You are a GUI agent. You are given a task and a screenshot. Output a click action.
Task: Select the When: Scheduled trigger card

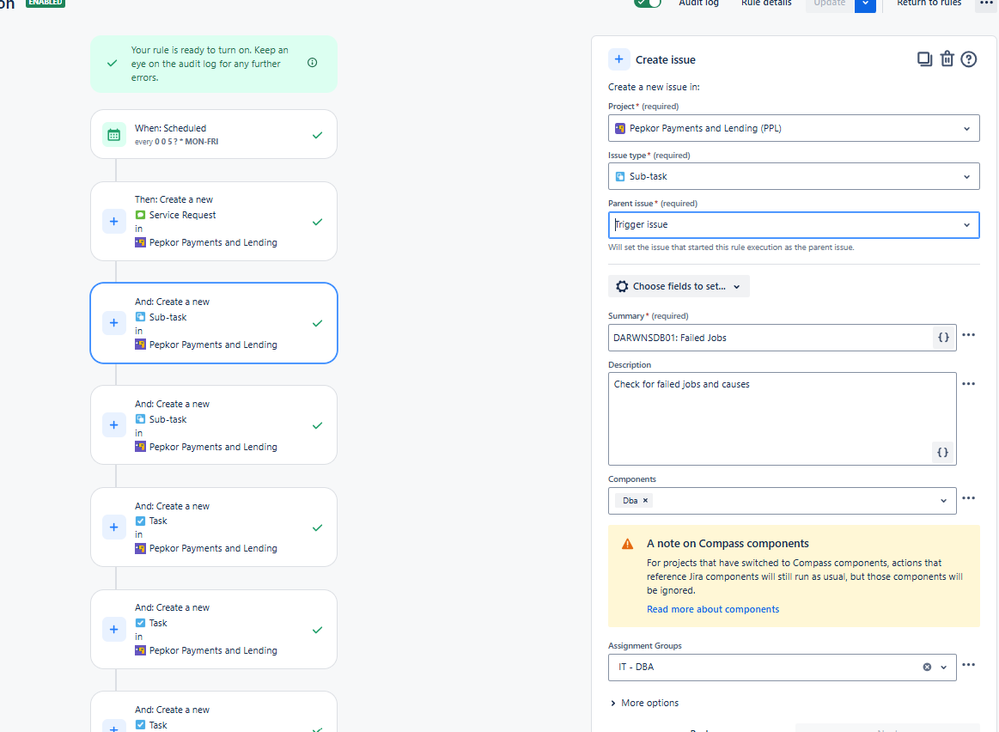tap(213, 134)
